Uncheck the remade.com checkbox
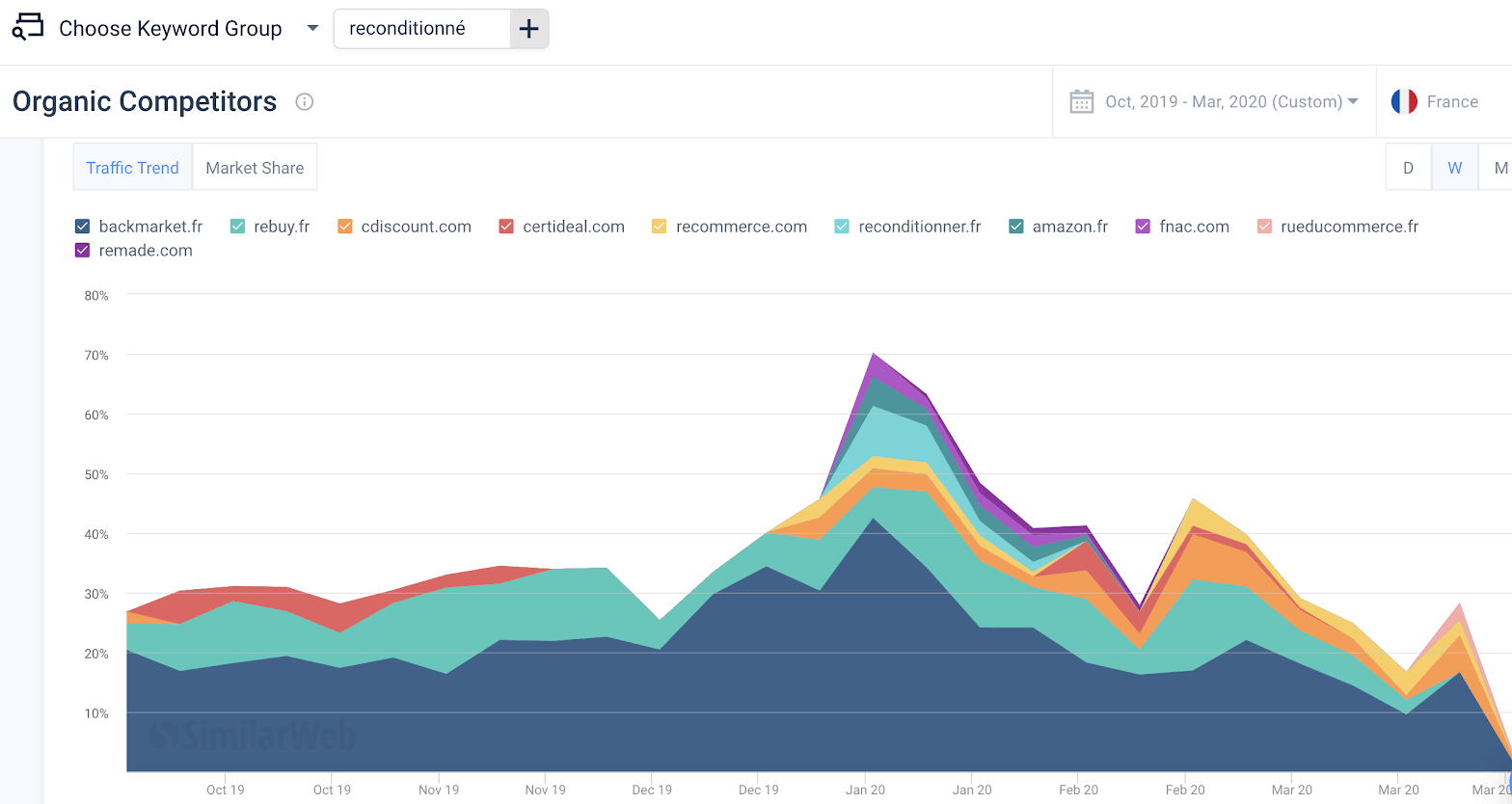 click(x=83, y=251)
